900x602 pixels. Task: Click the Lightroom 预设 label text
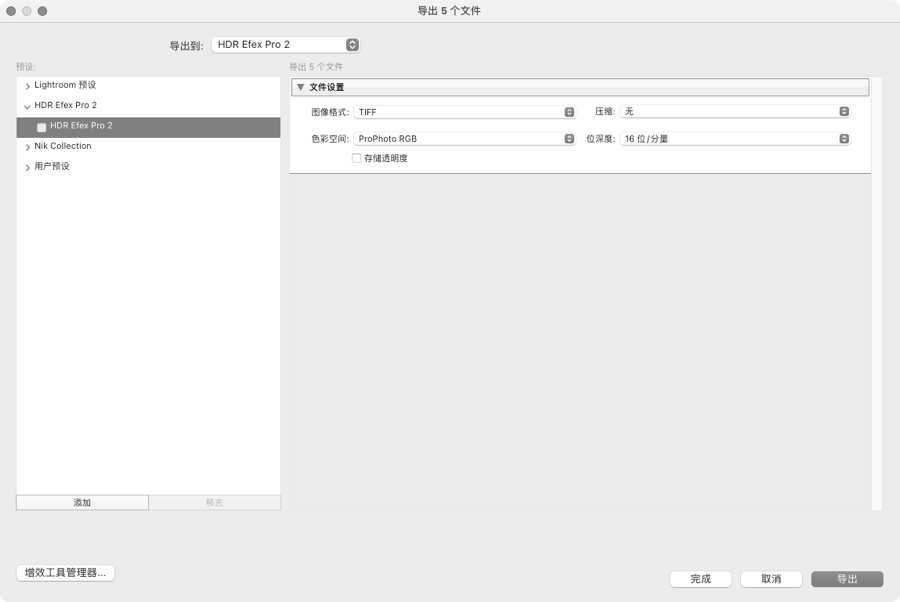[x=65, y=85]
